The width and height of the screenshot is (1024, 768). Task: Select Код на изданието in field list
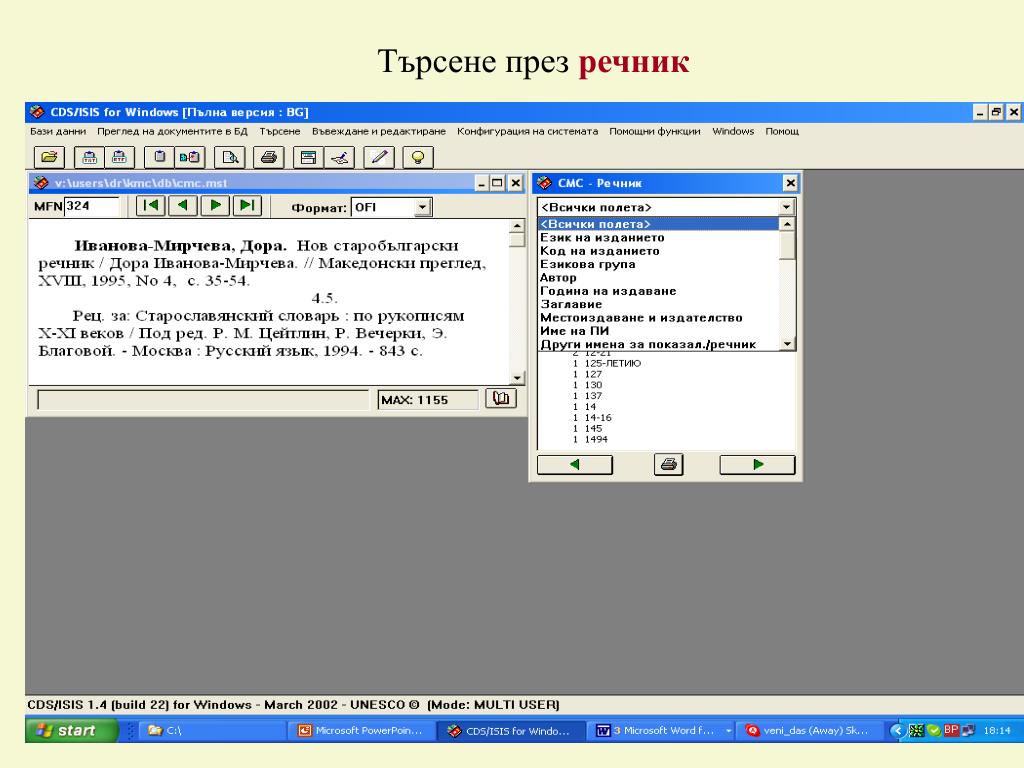(658, 251)
